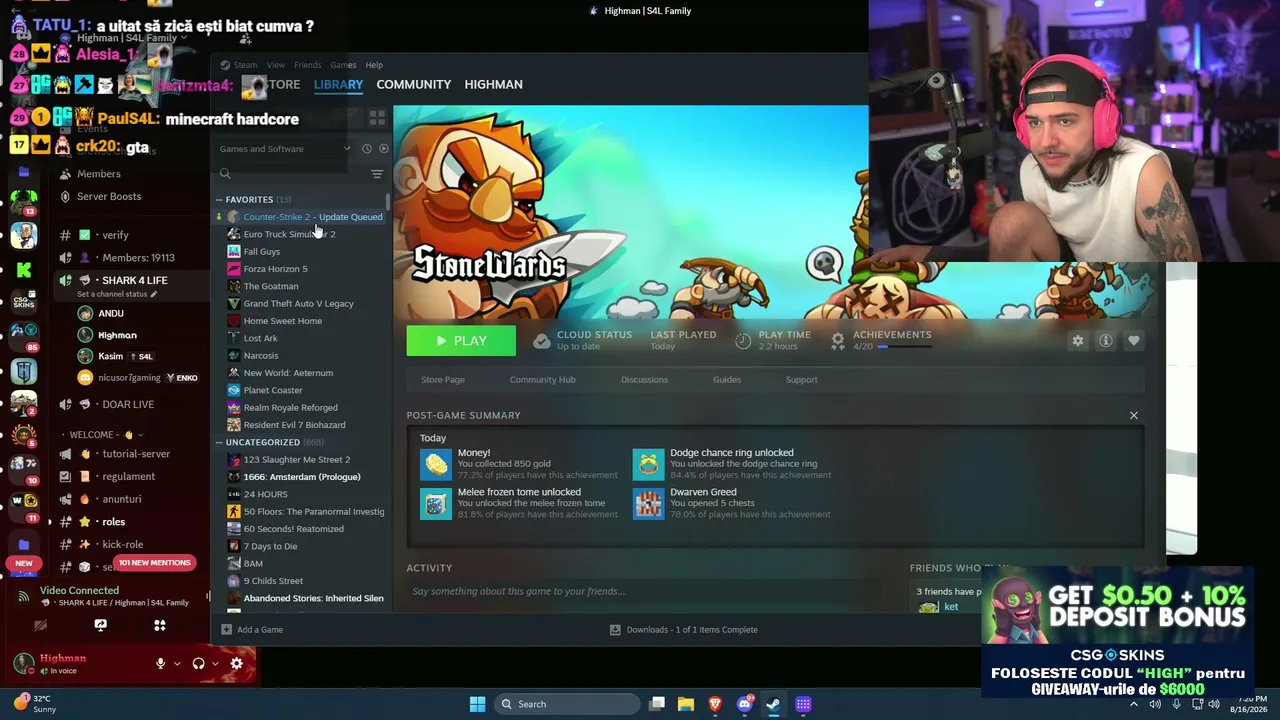Select Forza Horizon 5 in library
The height and width of the screenshot is (720, 1280).
tap(276, 269)
